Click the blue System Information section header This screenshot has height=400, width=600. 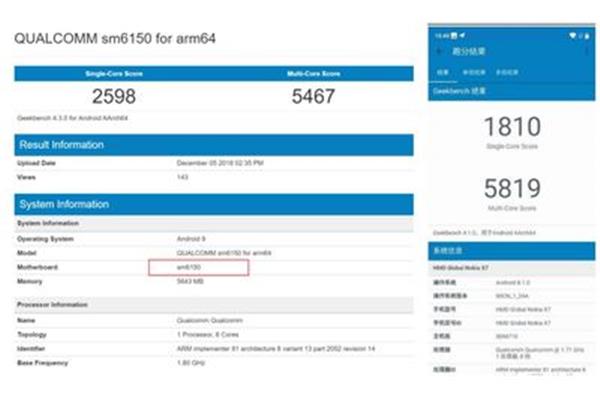coord(214,204)
